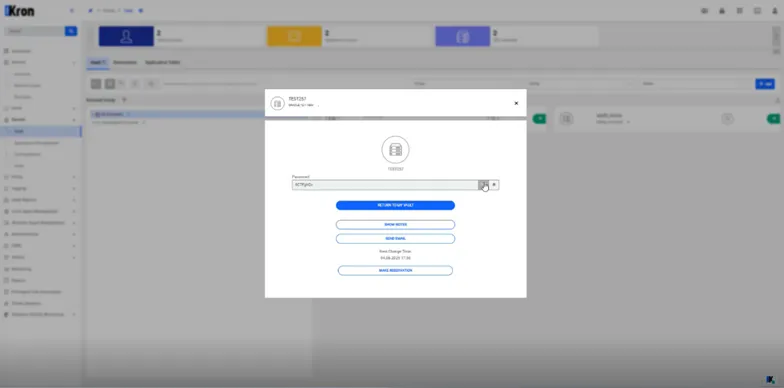Open Privileged Task Automation in the sidebar
The width and height of the screenshot is (784, 388).
coord(36,292)
